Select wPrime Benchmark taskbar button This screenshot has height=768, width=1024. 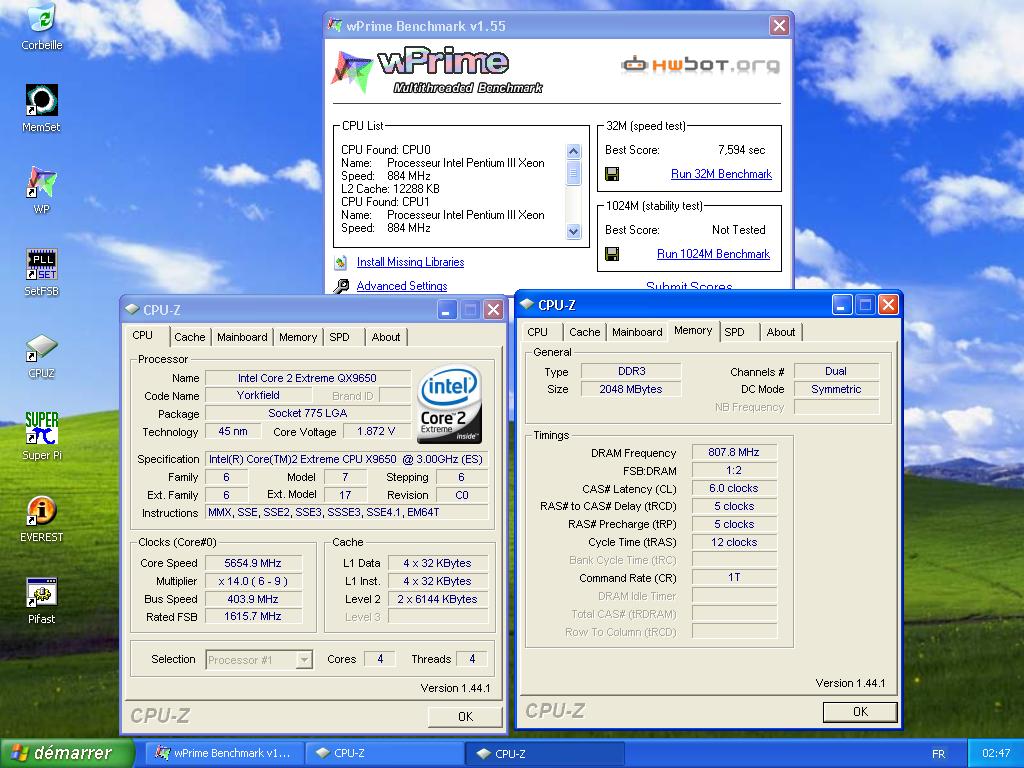pos(223,753)
